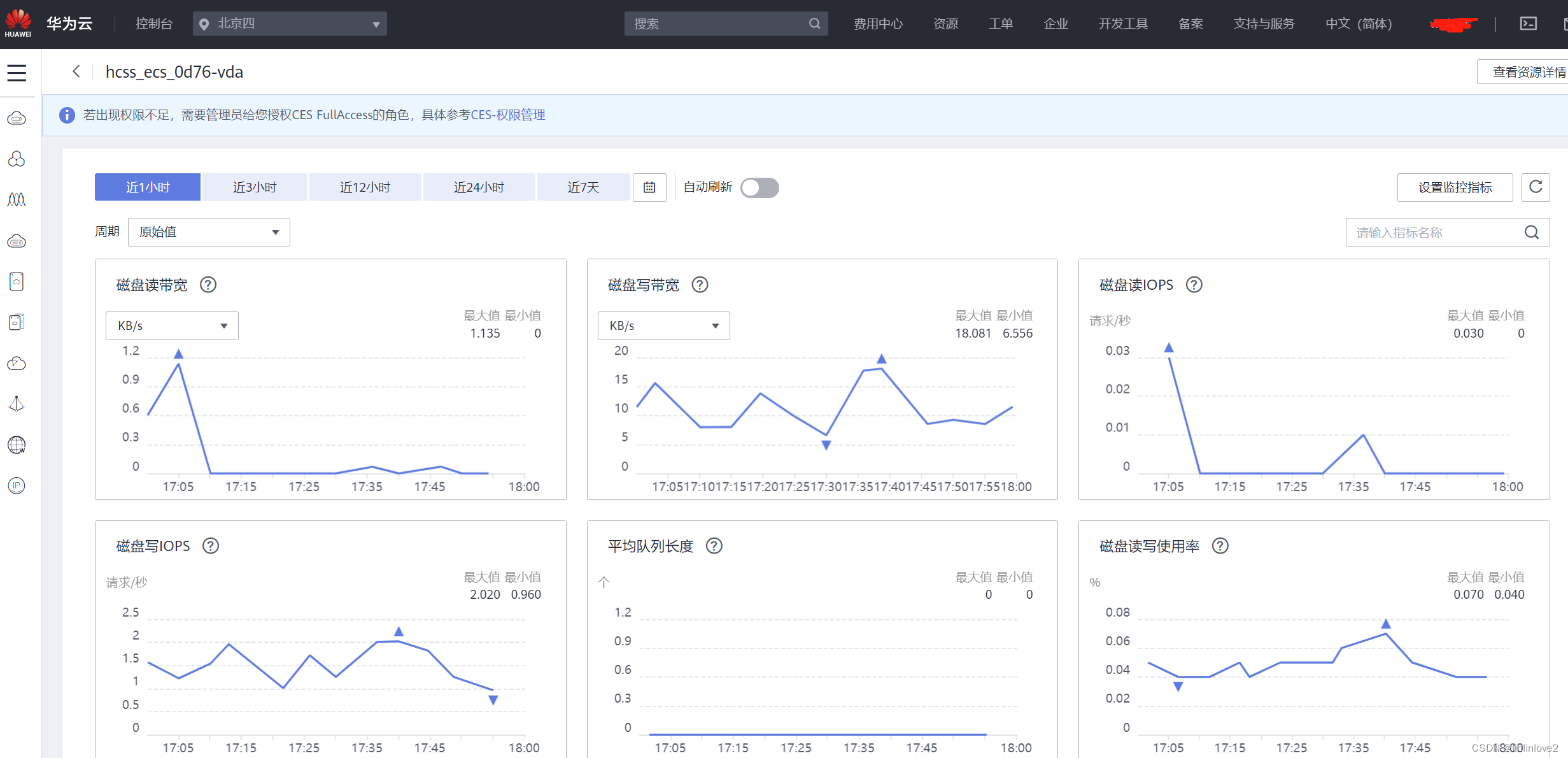Viewport: 1568px width, 758px height.
Task: Click the search magnifier in top bar
Action: point(814,24)
